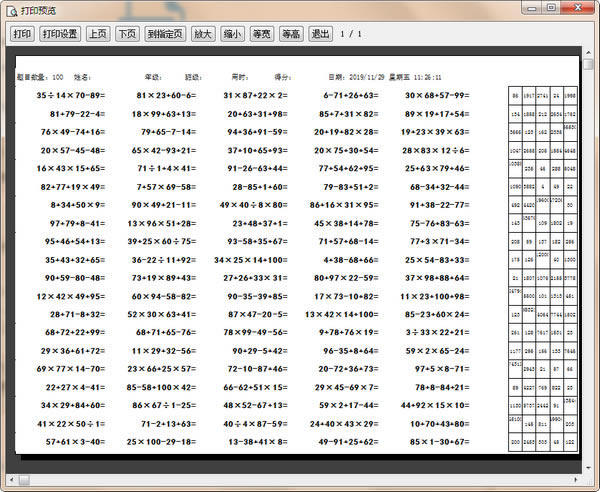600x492 pixels.
Task: Zoom out using 缩小 button
Action: (232, 33)
